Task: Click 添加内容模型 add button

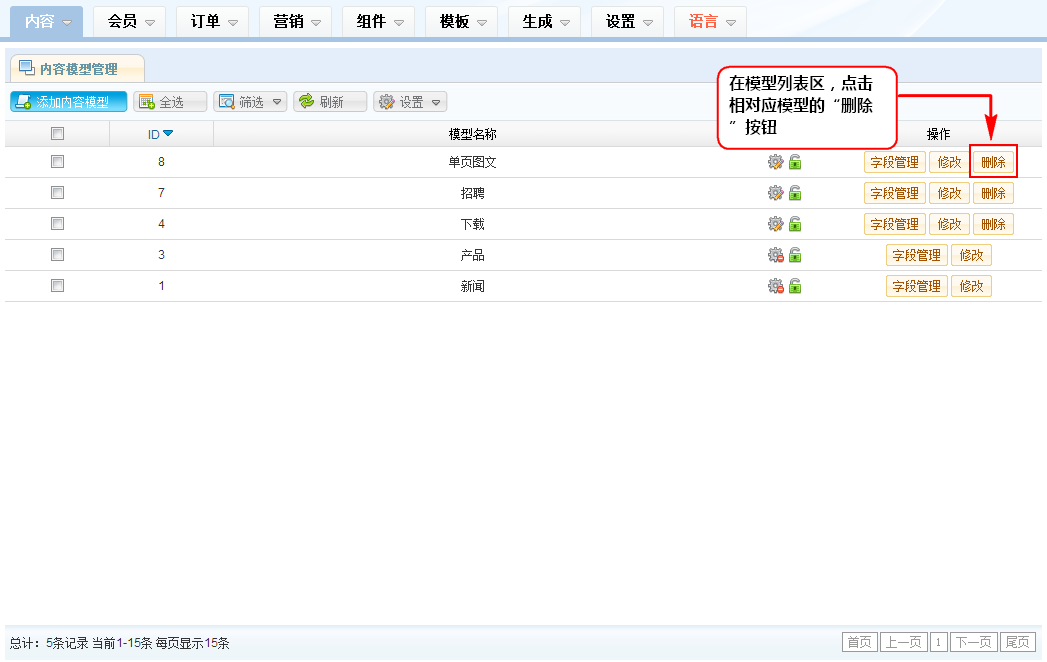Action: [69, 102]
